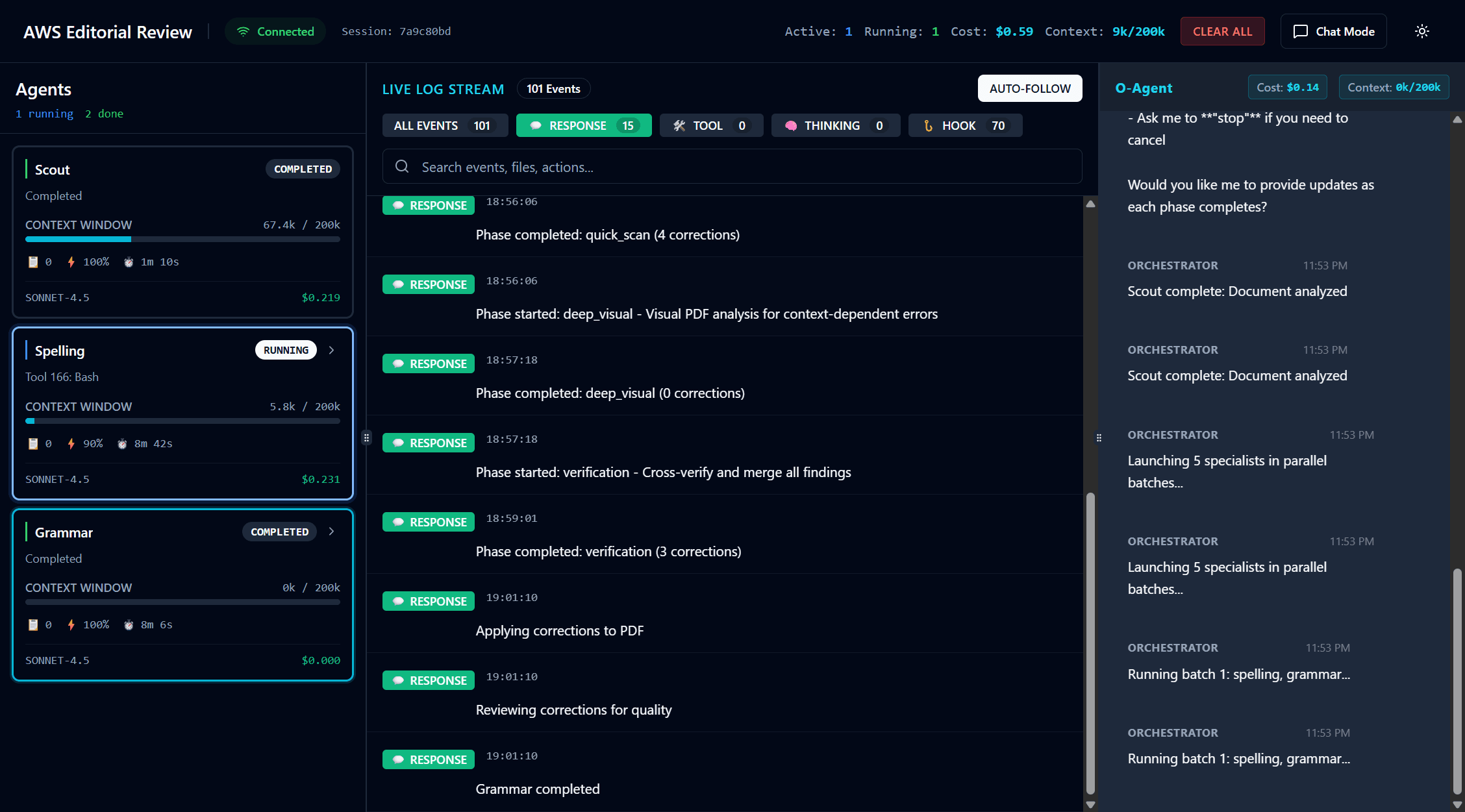Viewport: 1465px width, 812px height.
Task: Toggle AUTO-FOLLOW for the live log stream
Action: click(x=1030, y=88)
